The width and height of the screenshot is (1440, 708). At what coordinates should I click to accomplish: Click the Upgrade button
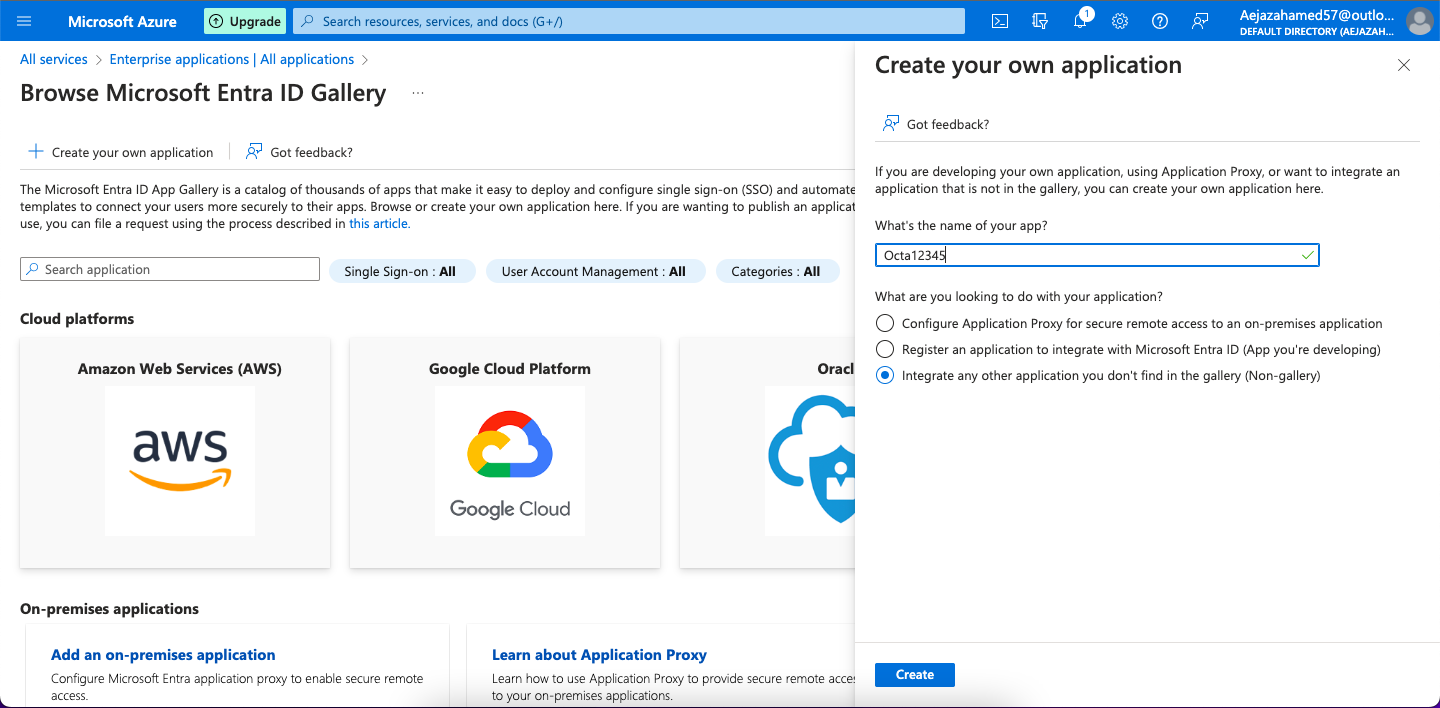pos(245,21)
